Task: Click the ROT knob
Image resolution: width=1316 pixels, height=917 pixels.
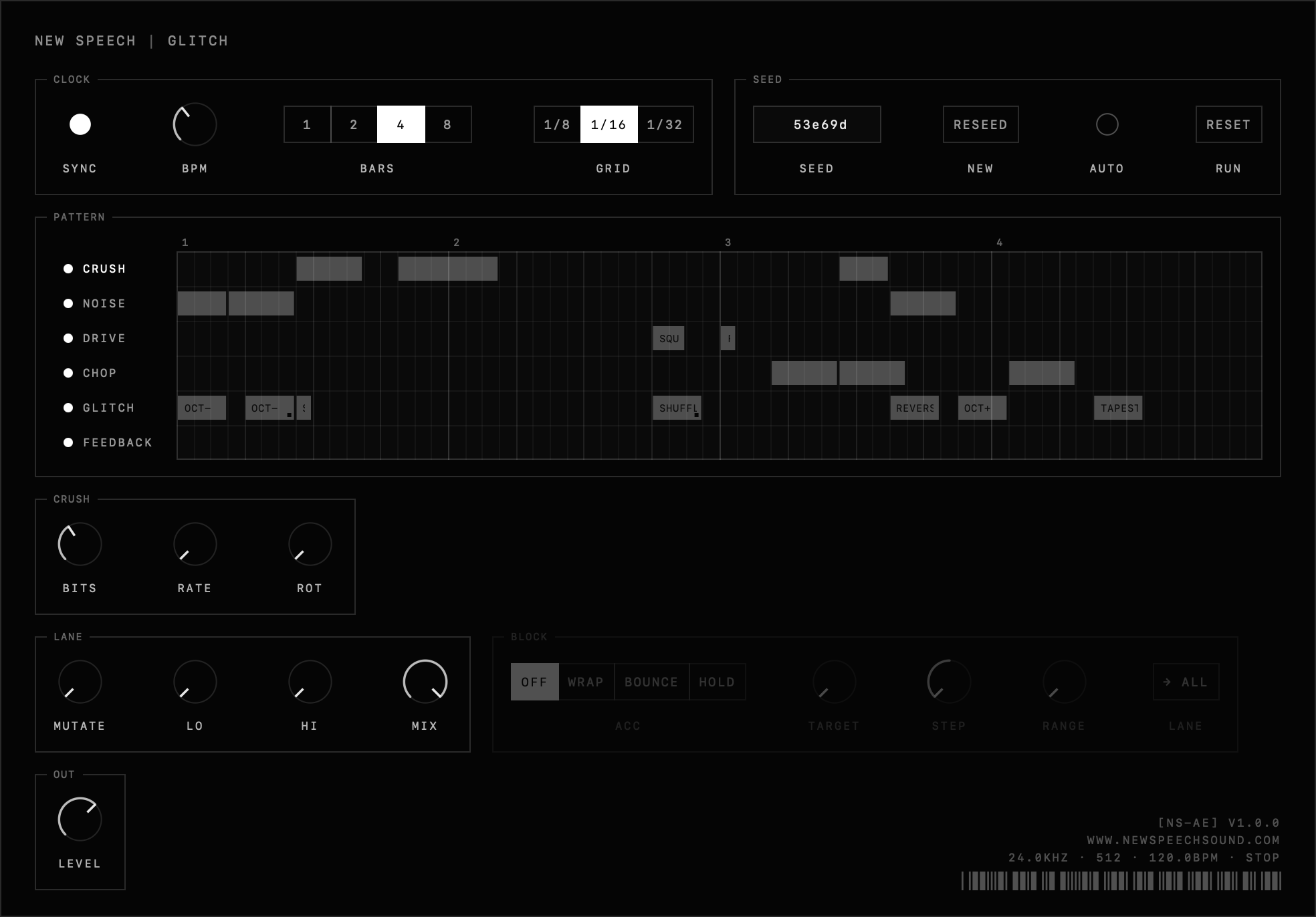Action: [310, 544]
